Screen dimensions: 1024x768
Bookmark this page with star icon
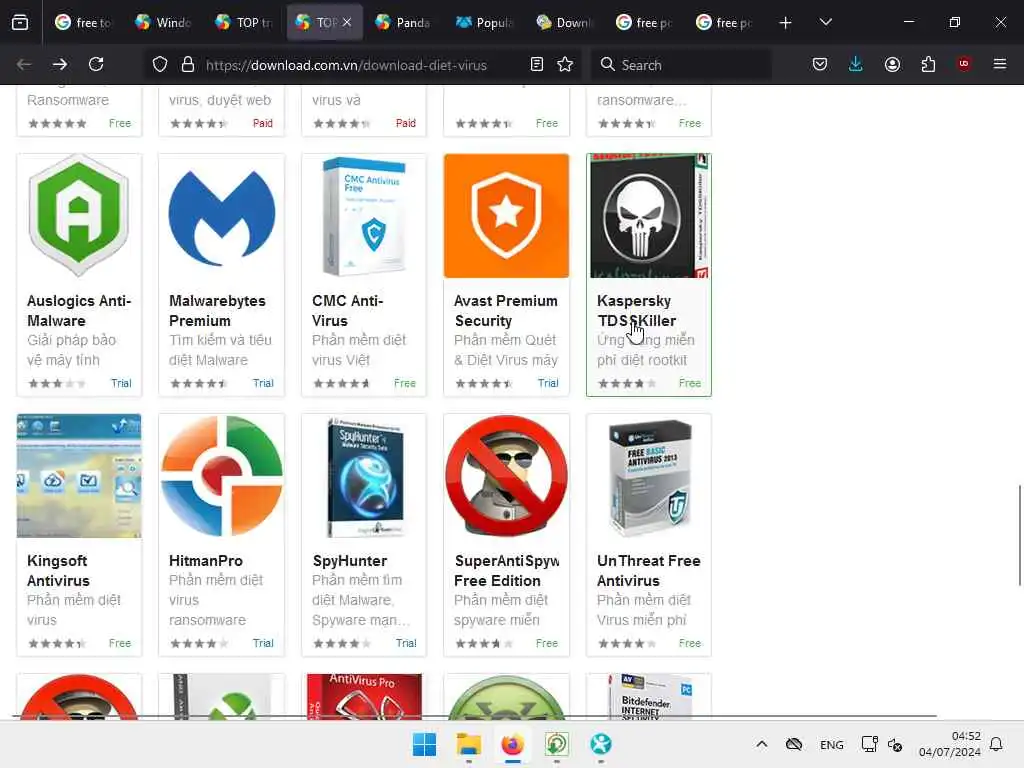point(565,64)
